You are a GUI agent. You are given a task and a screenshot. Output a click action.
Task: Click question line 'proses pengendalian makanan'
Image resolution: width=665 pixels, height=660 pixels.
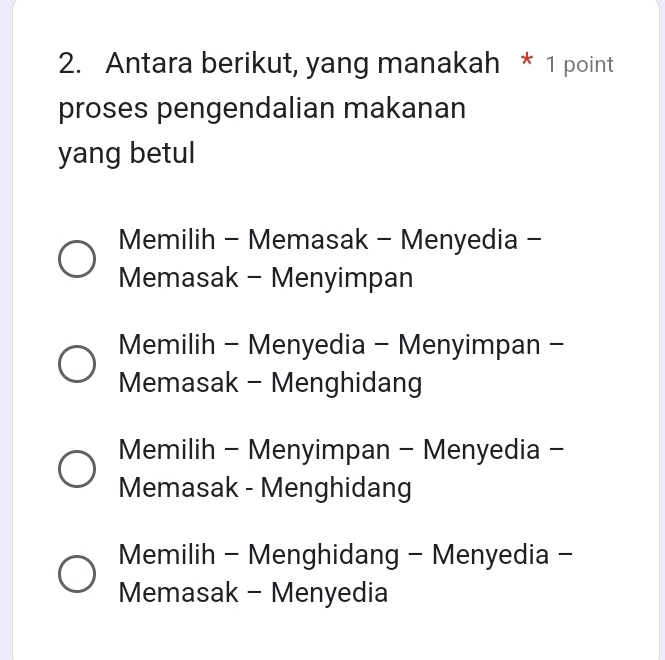263,108
